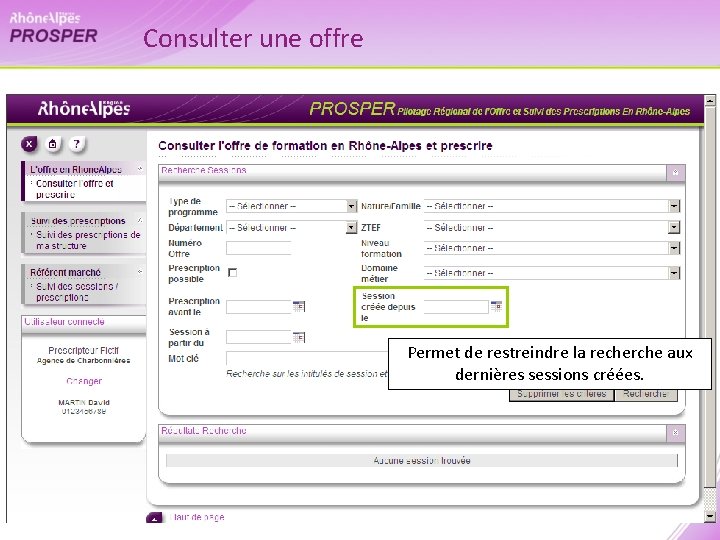Click the purple X logout icon
The width and height of the screenshot is (720, 540).
click(x=29, y=145)
